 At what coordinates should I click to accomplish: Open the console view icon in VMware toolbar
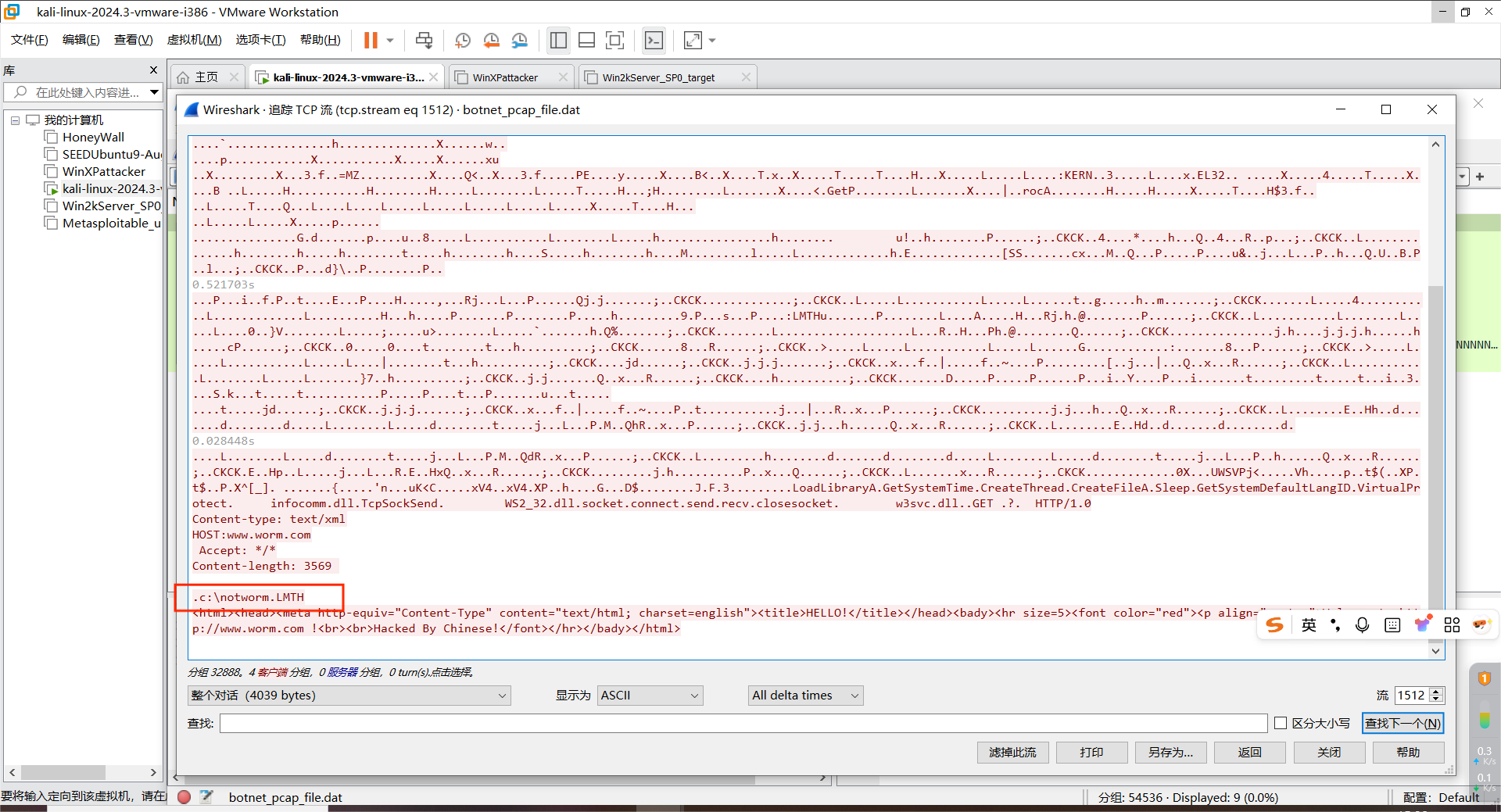654,41
